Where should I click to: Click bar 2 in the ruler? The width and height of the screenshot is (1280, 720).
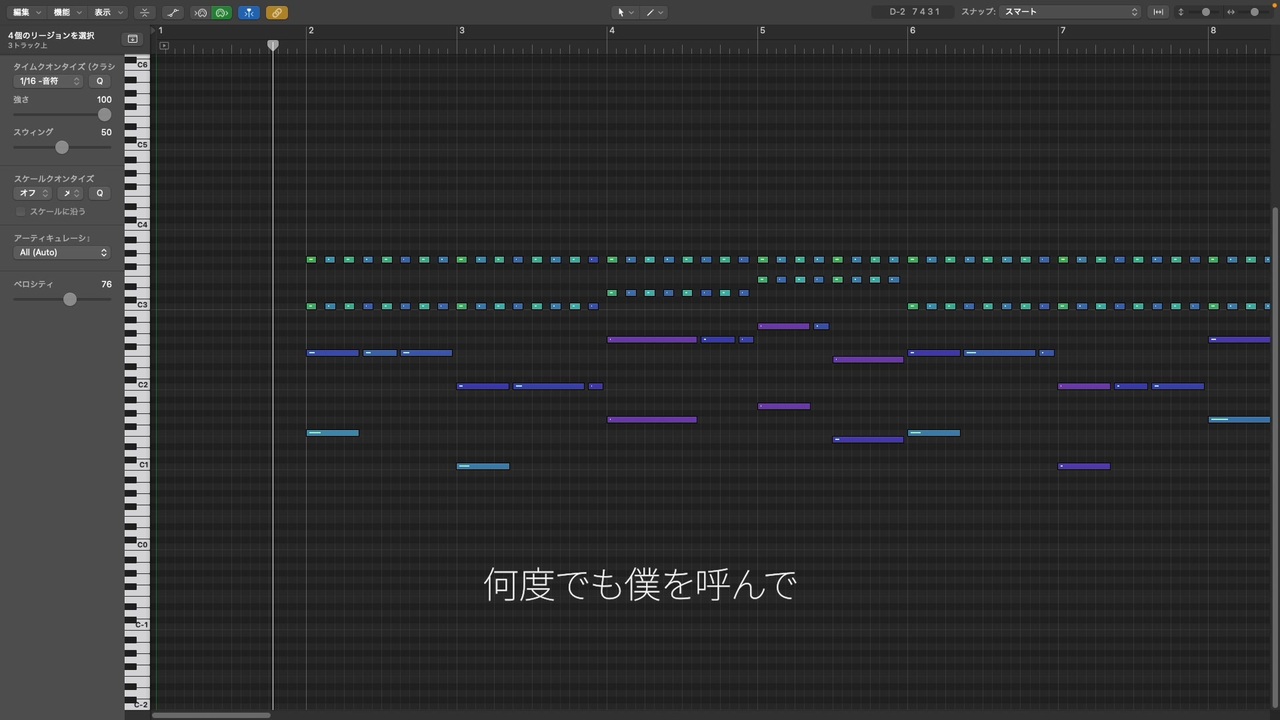point(311,31)
